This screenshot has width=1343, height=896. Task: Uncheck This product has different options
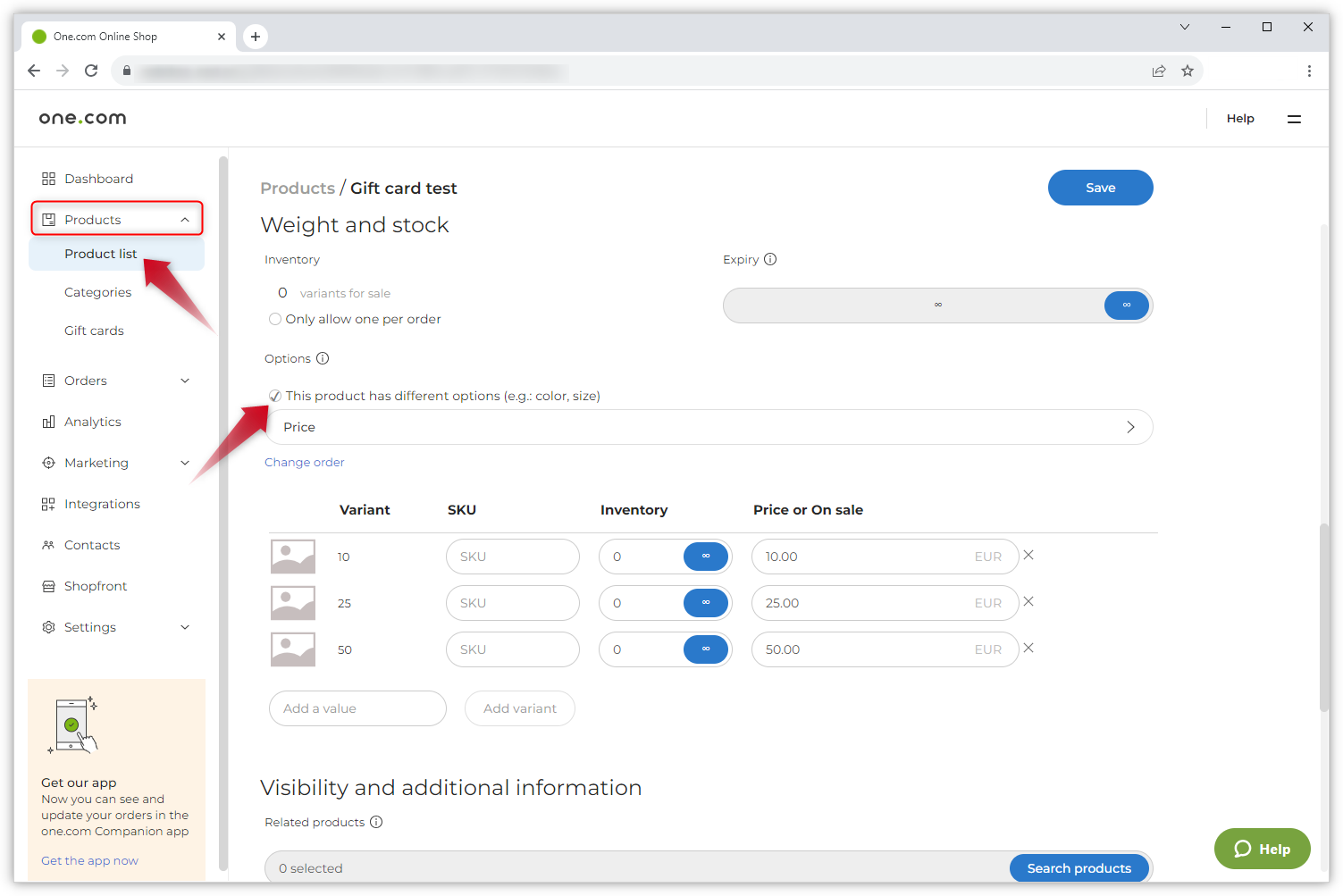pos(275,396)
